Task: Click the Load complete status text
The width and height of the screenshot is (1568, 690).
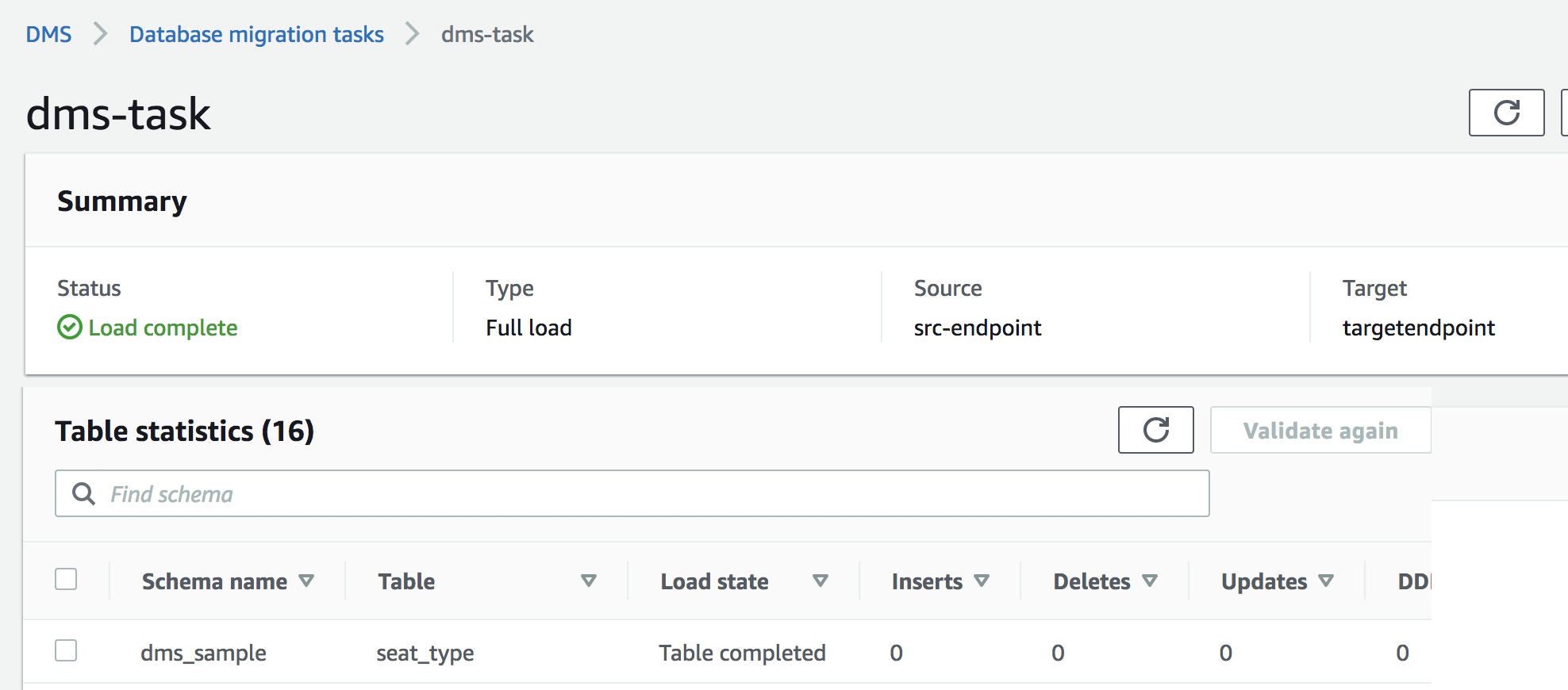Action: click(163, 328)
